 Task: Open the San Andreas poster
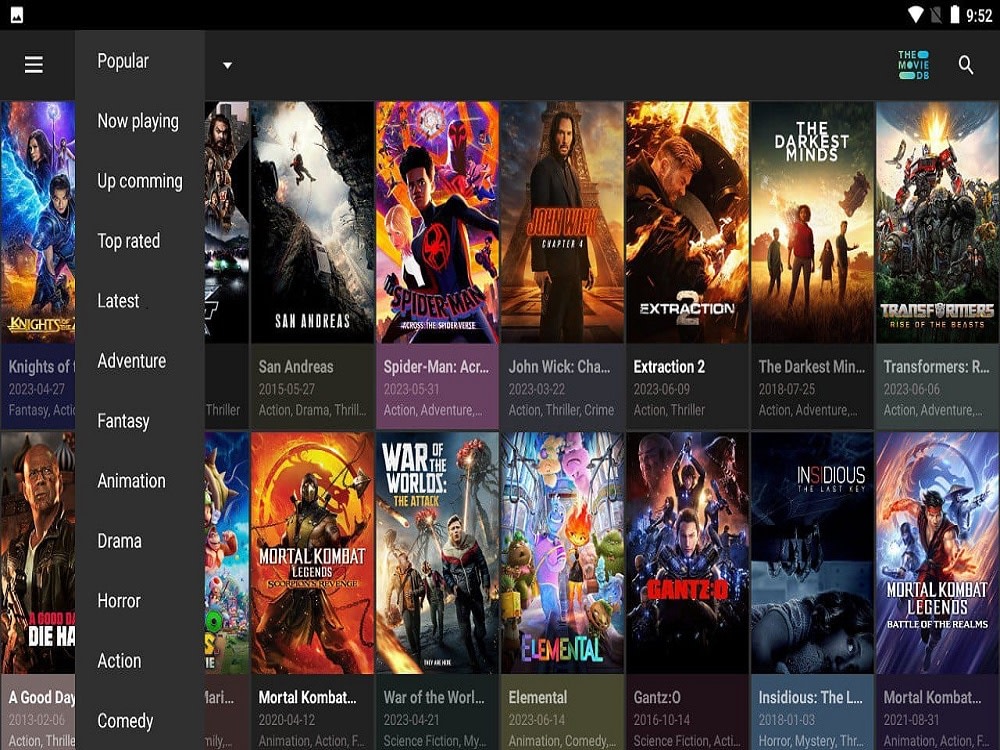click(x=312, y=223)
